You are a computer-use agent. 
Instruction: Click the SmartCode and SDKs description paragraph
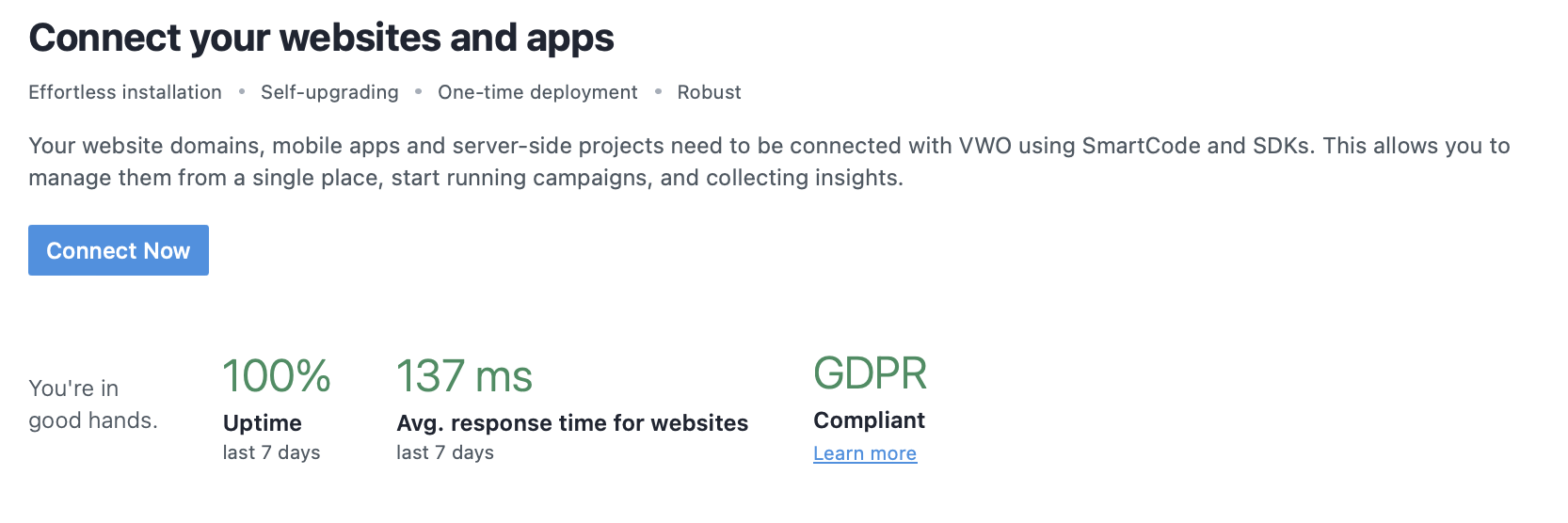coord(769,162)
